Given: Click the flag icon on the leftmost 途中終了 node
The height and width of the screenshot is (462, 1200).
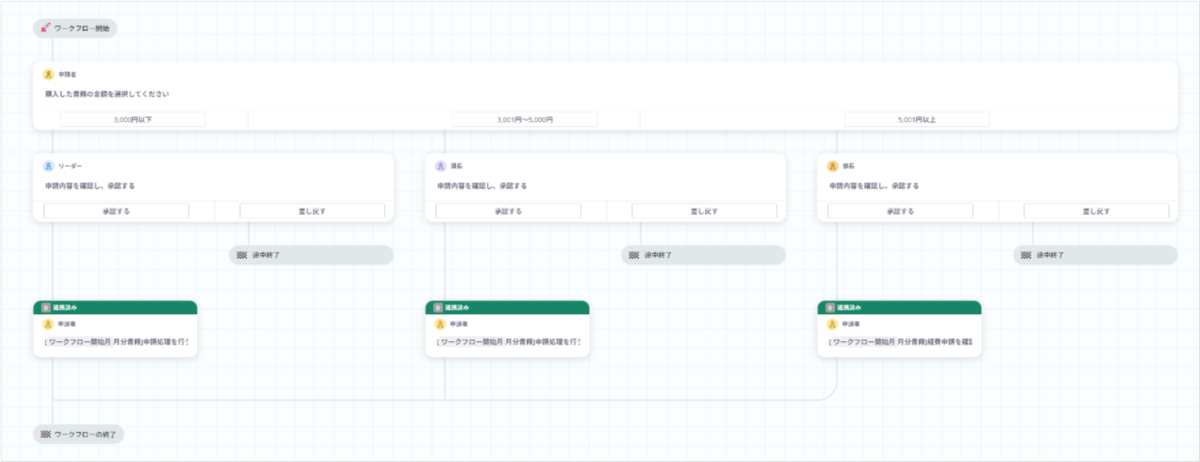Looking at the screenshot, I should (x=241, y=255).
